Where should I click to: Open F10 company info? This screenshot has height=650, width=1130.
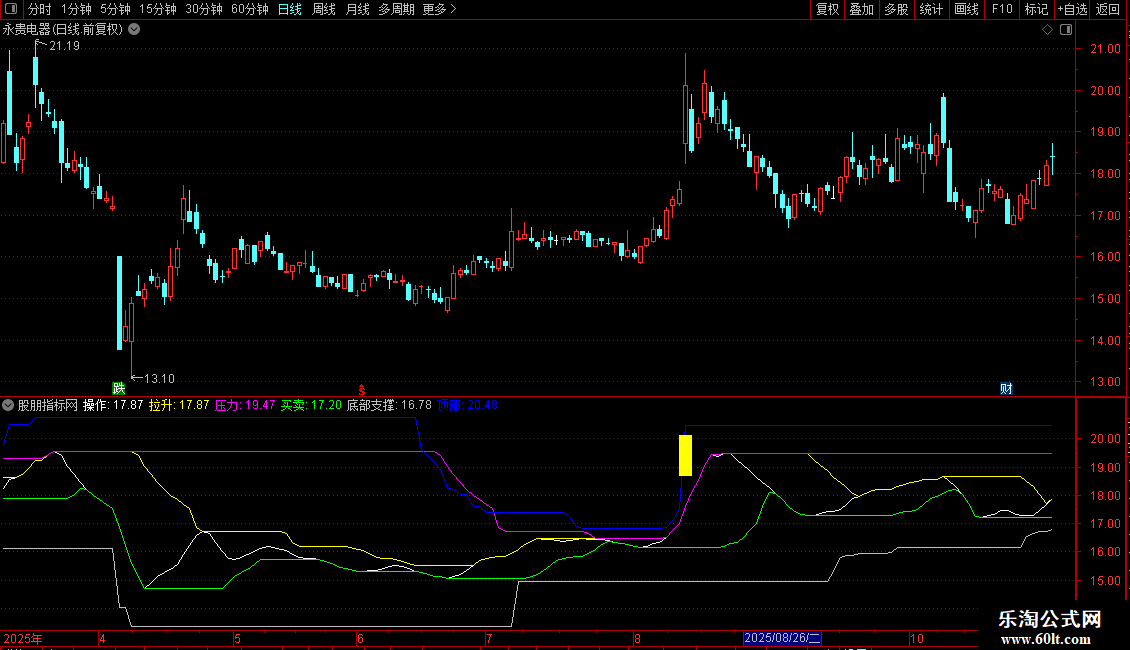click(1001, 9)
